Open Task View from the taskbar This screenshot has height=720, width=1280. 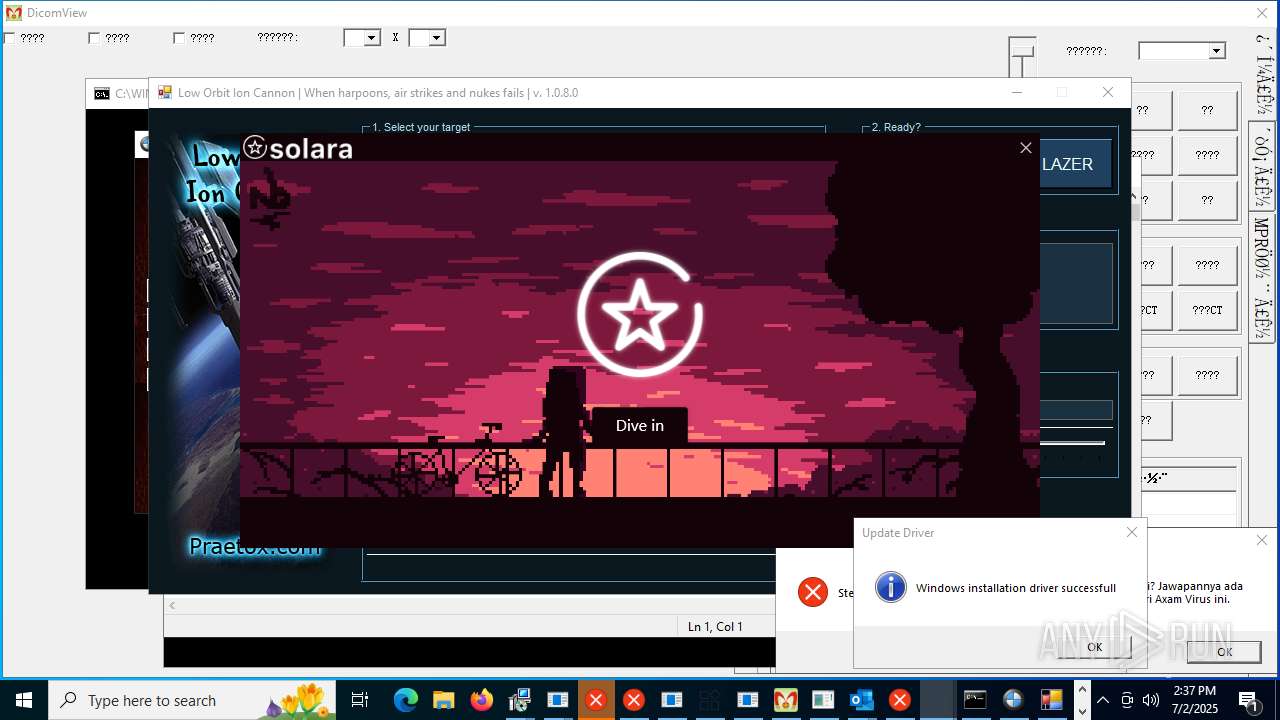360,700
